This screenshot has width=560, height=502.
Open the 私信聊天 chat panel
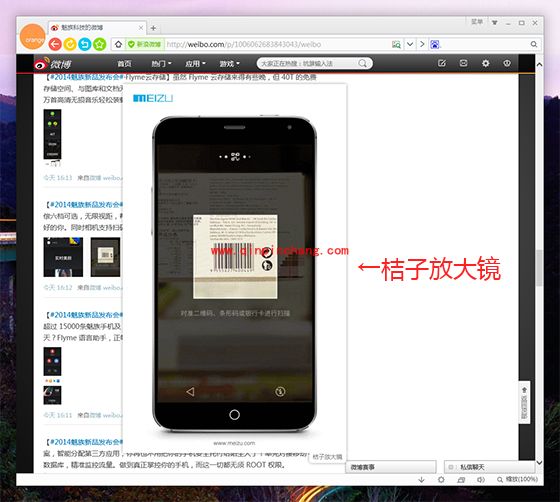[489, 467]
